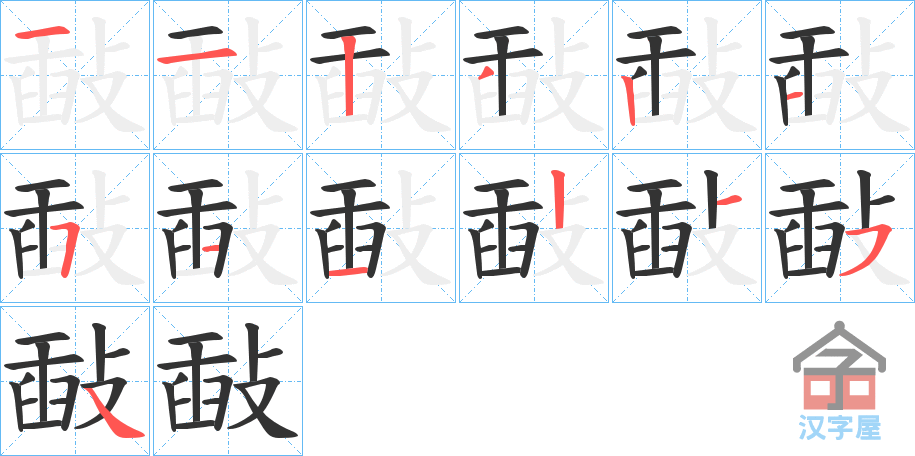Select the fifth stroke step thumbnail
The image size is (915, 456).
687,75
